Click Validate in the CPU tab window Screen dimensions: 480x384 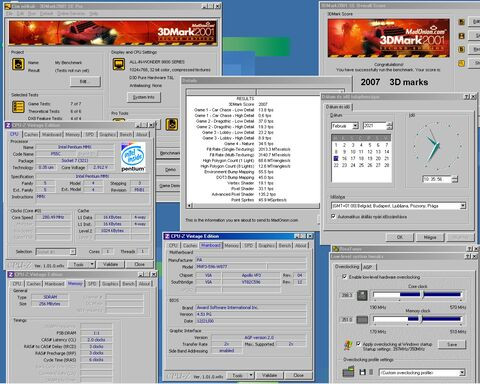(110, 264)
